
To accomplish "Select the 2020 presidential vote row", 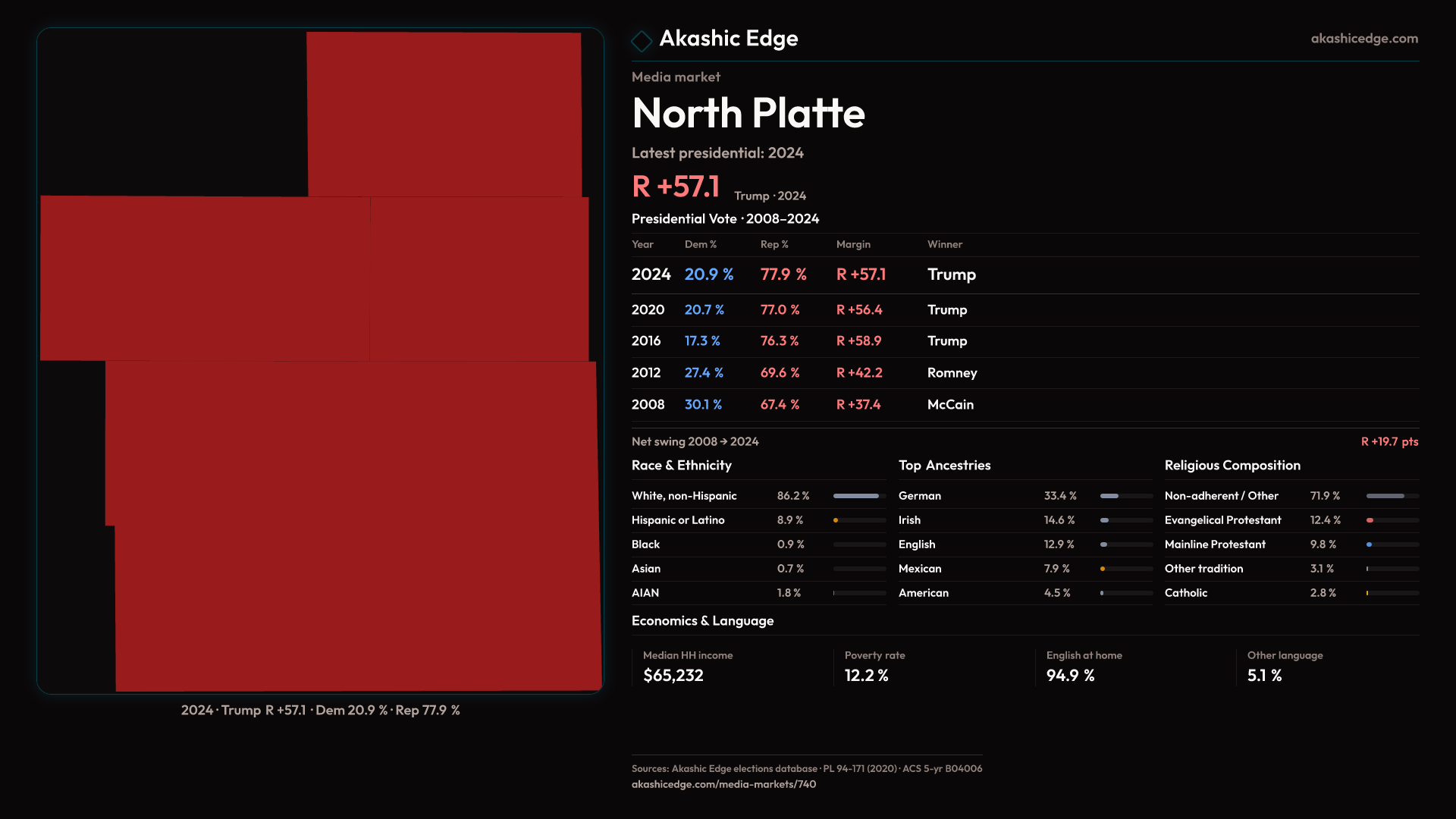I will click(804, 310).
